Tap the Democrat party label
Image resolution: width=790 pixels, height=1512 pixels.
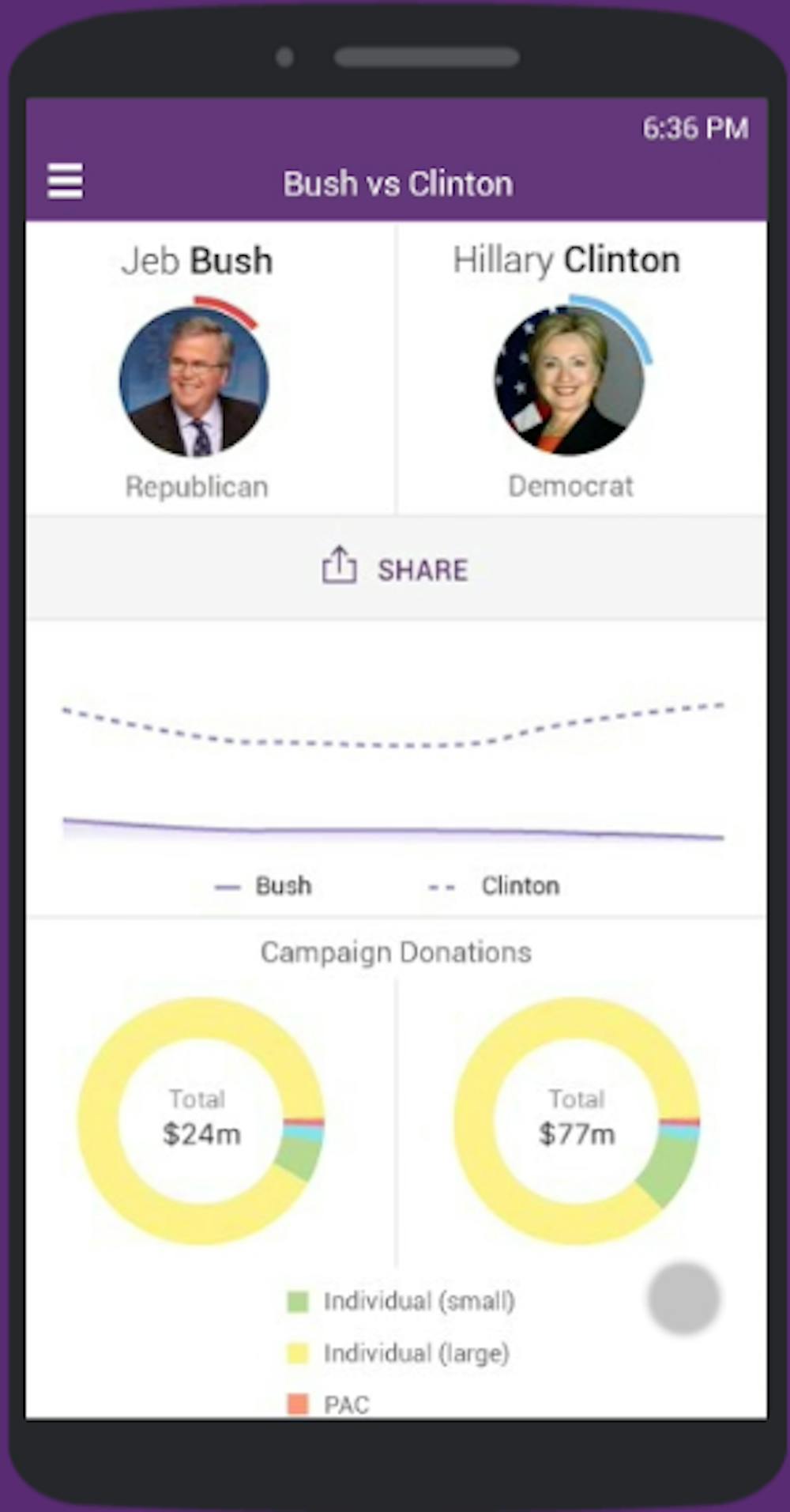[570, 486]
